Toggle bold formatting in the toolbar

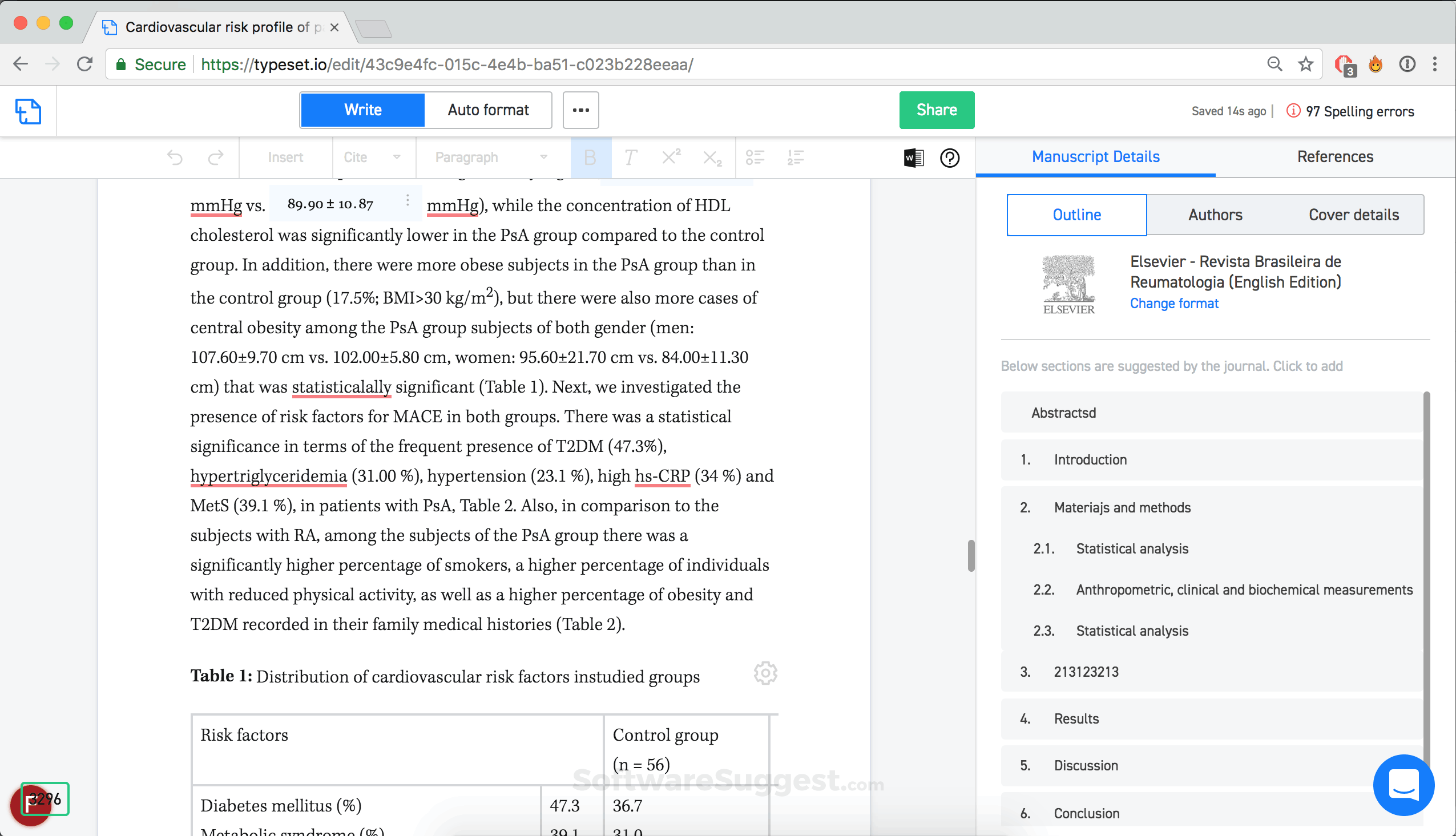coord(590,157)
